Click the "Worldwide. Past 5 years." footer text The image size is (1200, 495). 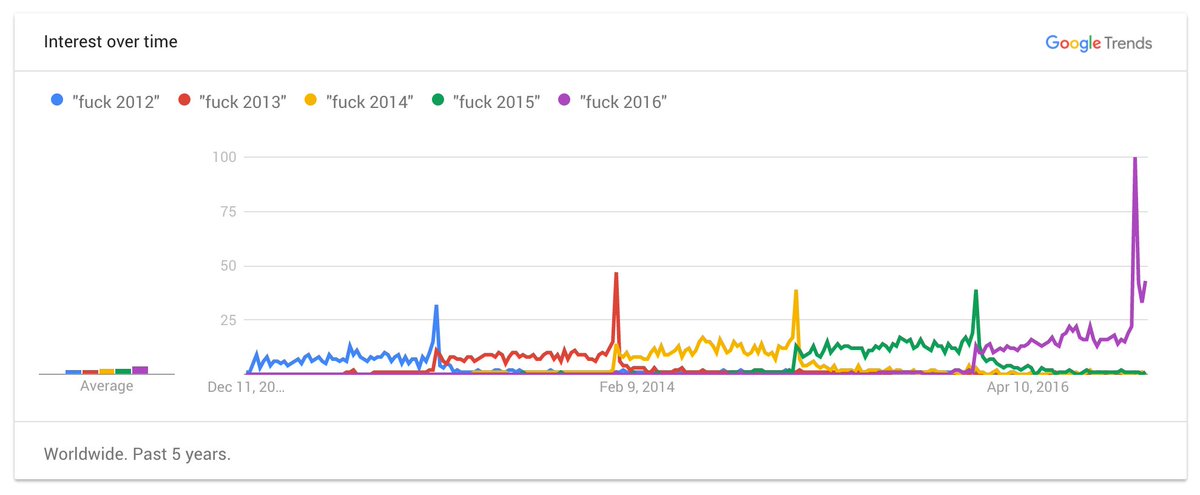click(137, 453)
